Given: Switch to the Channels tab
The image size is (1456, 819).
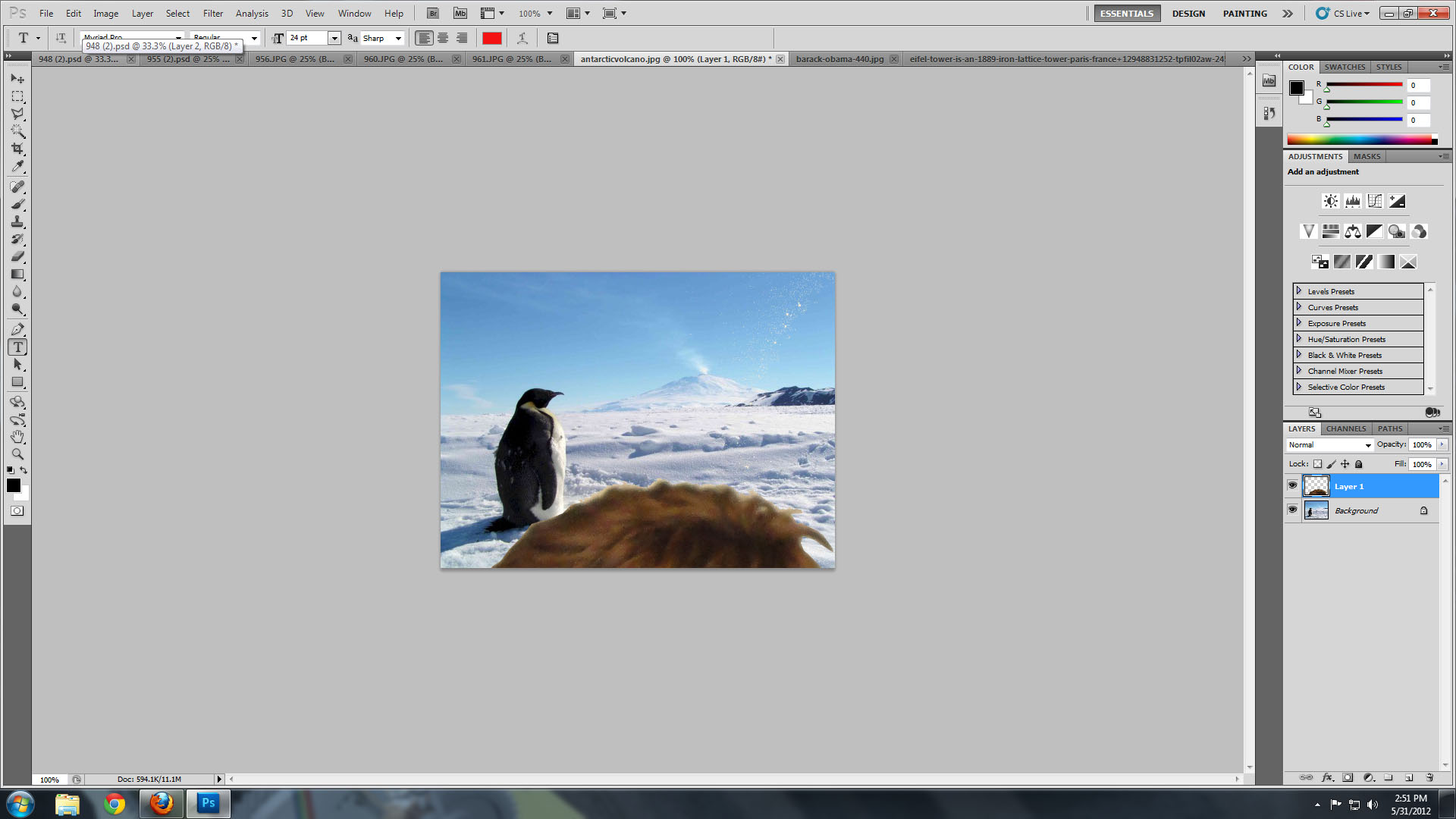Looking at the screenshot, I should pos(1346,428).
